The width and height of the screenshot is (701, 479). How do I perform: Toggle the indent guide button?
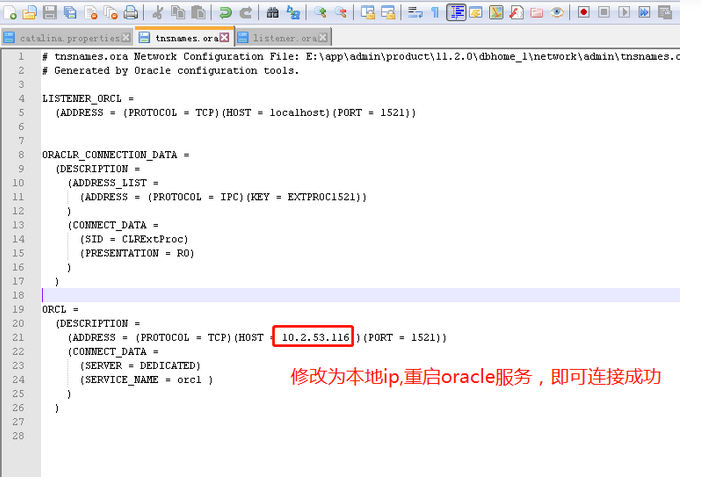coord(456,13)
